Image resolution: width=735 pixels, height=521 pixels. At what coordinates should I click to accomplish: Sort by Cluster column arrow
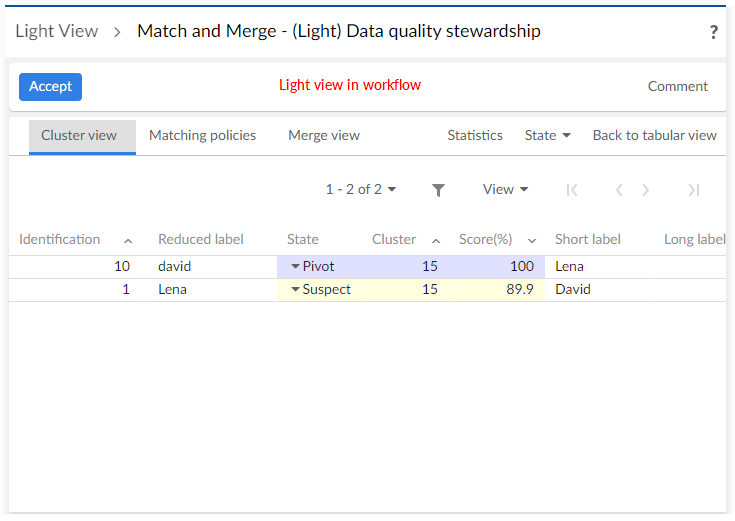(x=436, y=240)
